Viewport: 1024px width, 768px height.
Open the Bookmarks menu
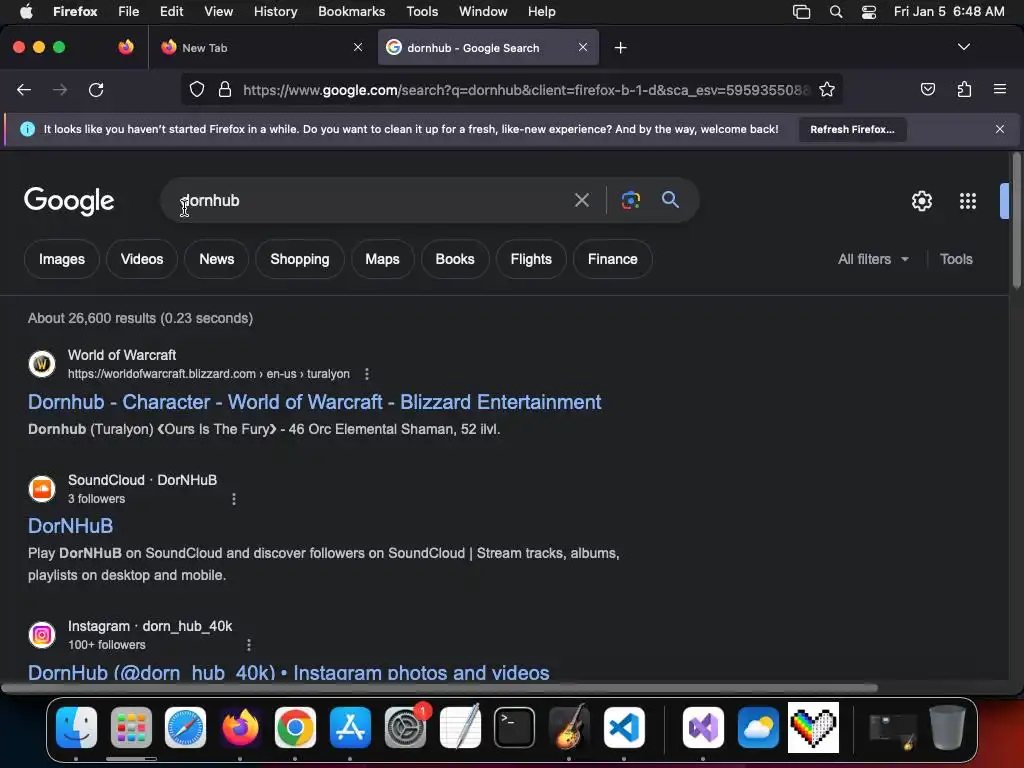(351, 11)
